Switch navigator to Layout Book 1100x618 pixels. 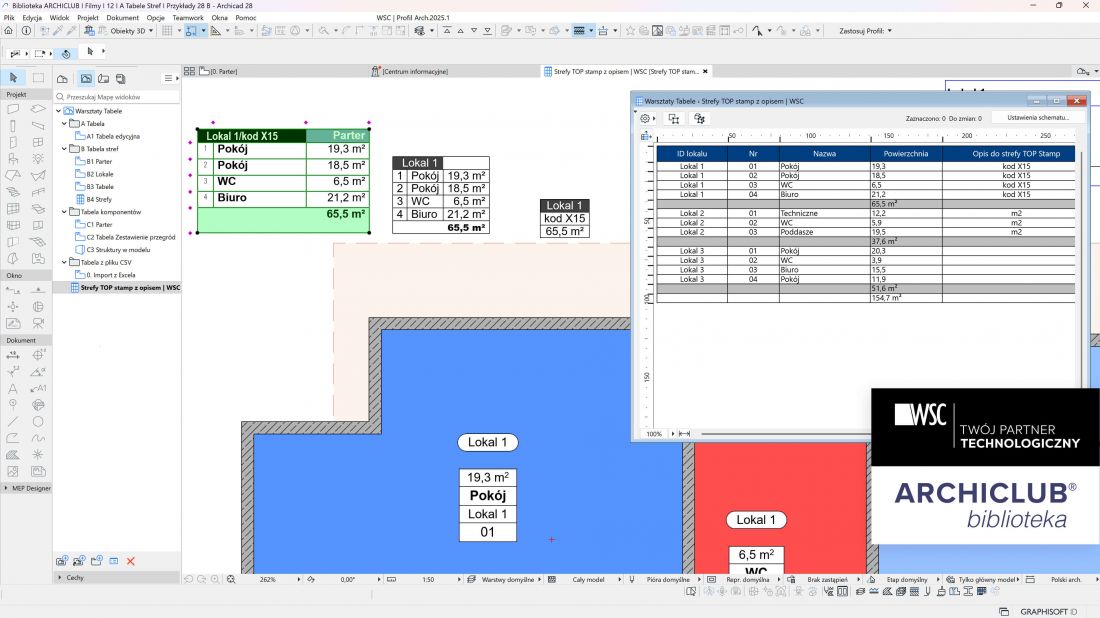[103, 79]
